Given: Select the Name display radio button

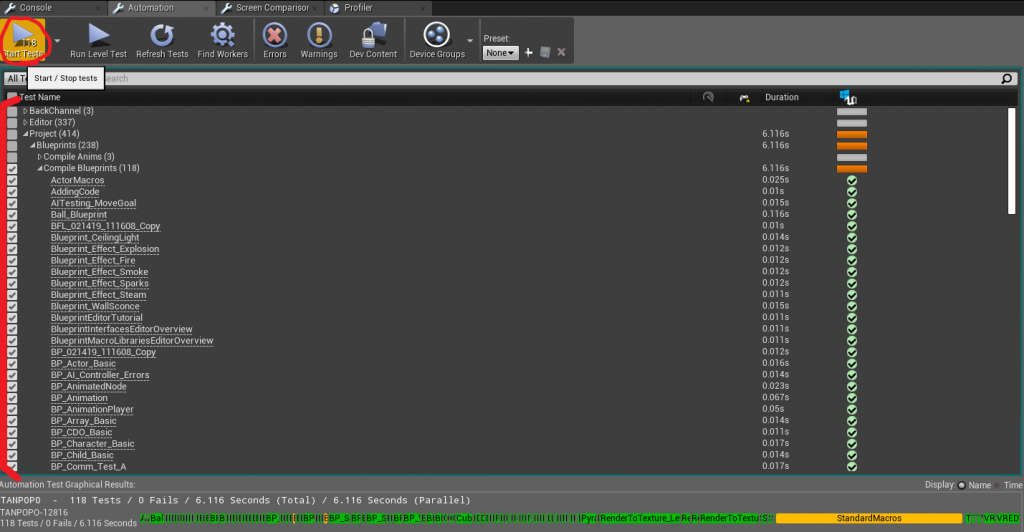Looking at the screenshot, I should (961, 485).
